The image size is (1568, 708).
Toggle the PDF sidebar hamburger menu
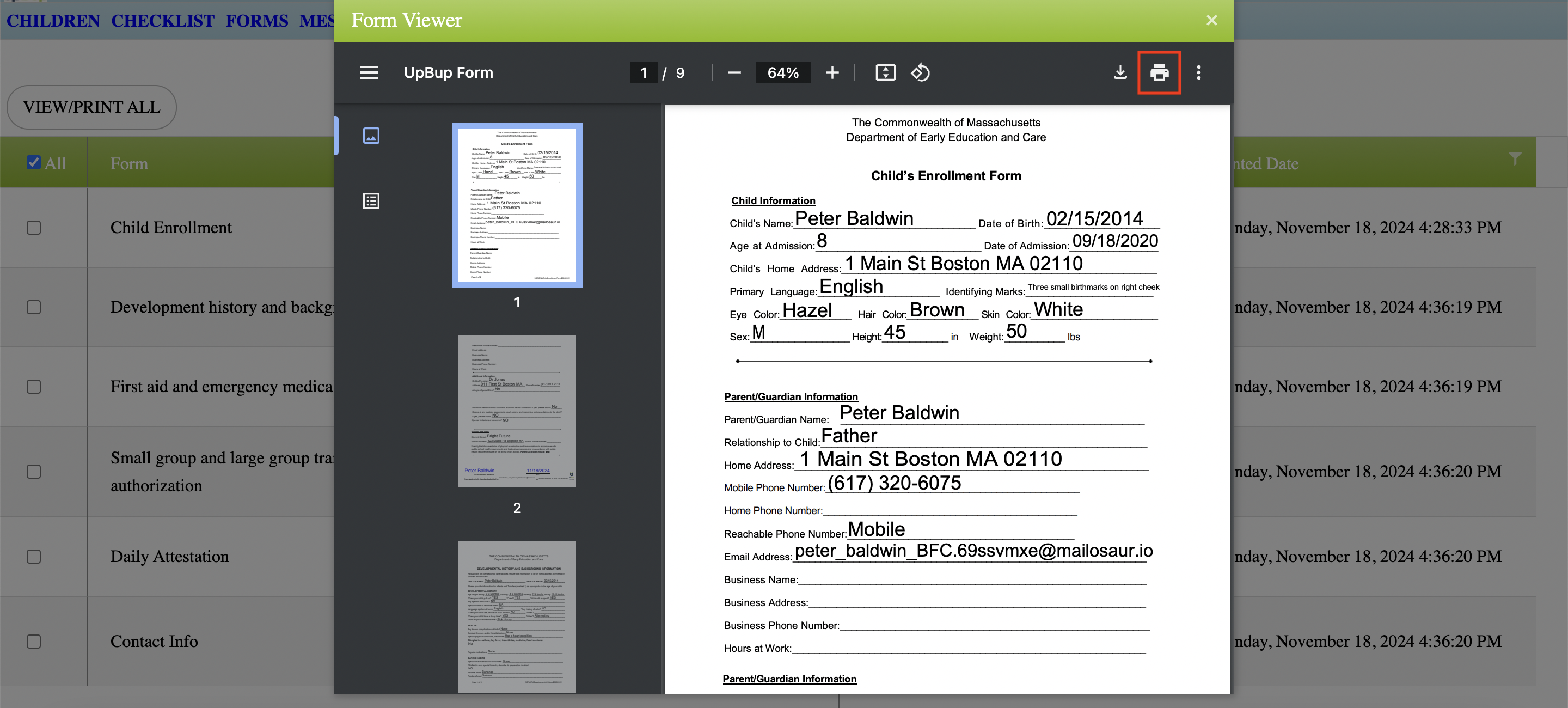pos(369,73)
